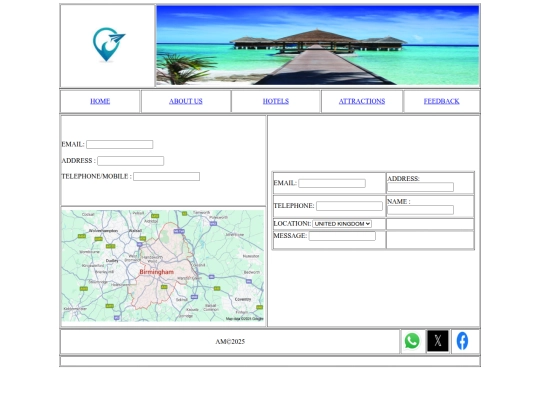Click the travel pin logo icon

coord(109,45)
